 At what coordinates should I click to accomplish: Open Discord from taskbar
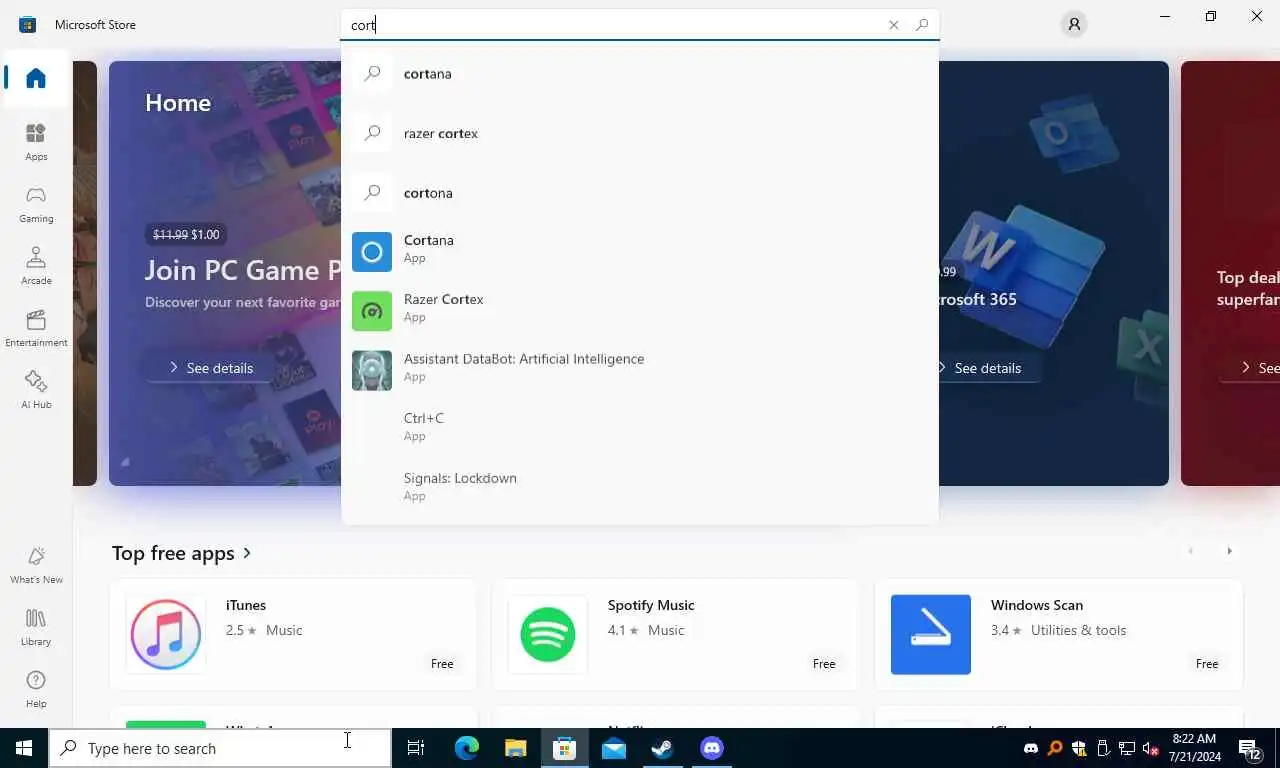tap(712, 748)
